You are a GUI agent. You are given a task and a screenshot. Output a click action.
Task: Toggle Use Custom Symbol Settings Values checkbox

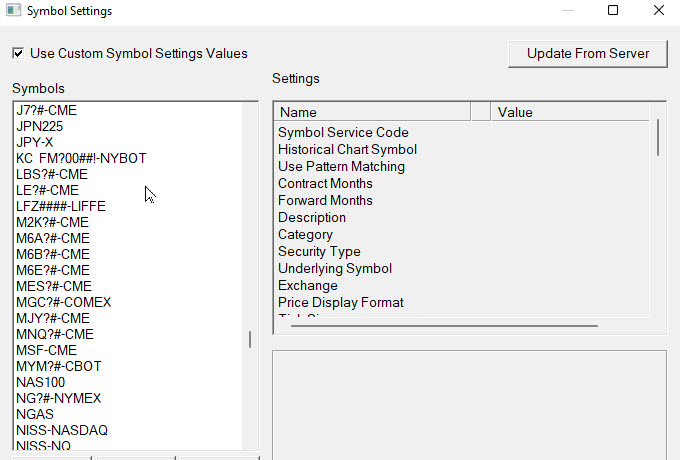click(18, 53)
